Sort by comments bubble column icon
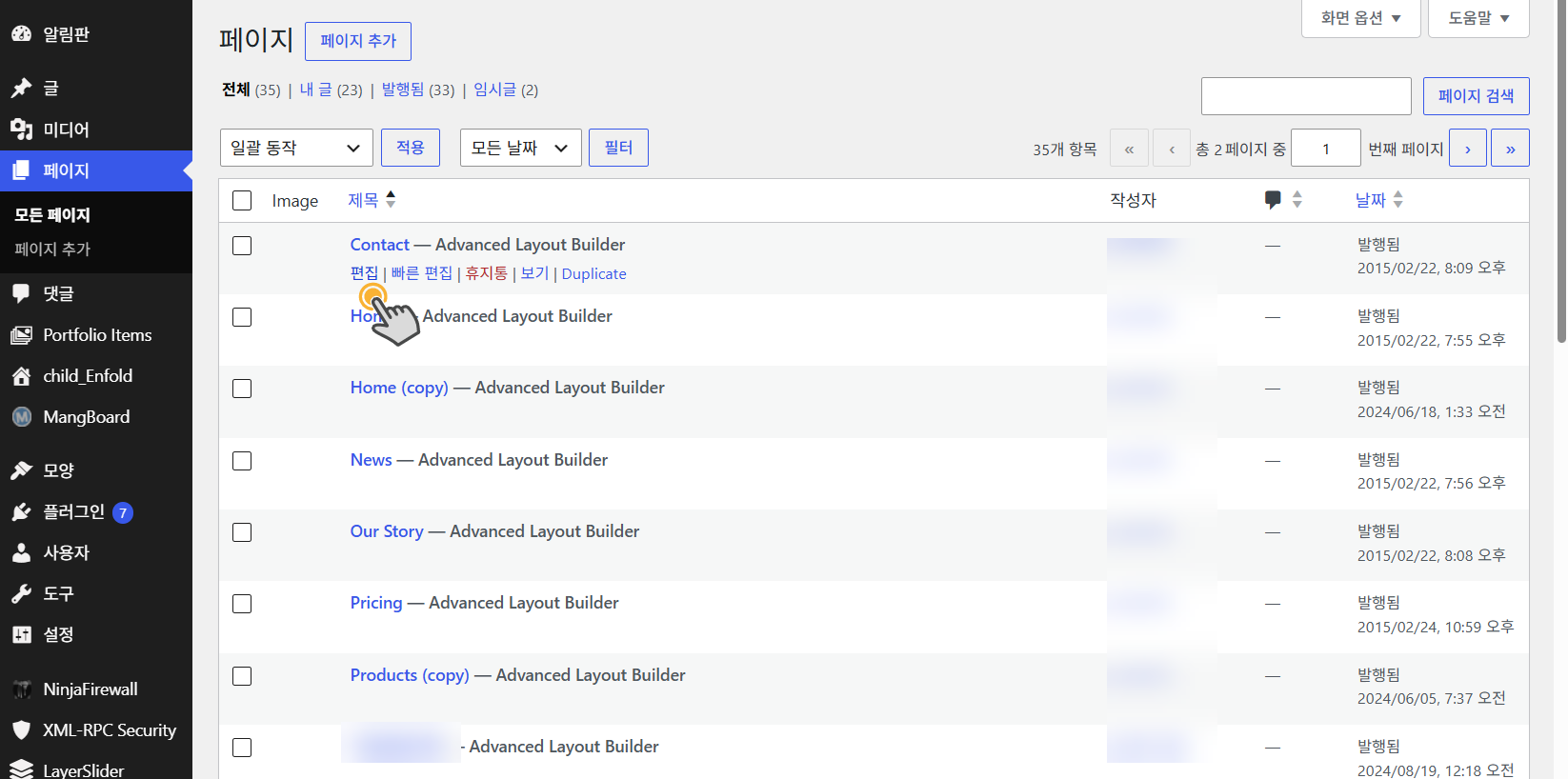The width and height of the screenshot is (1568, 779). [1273, 200]
